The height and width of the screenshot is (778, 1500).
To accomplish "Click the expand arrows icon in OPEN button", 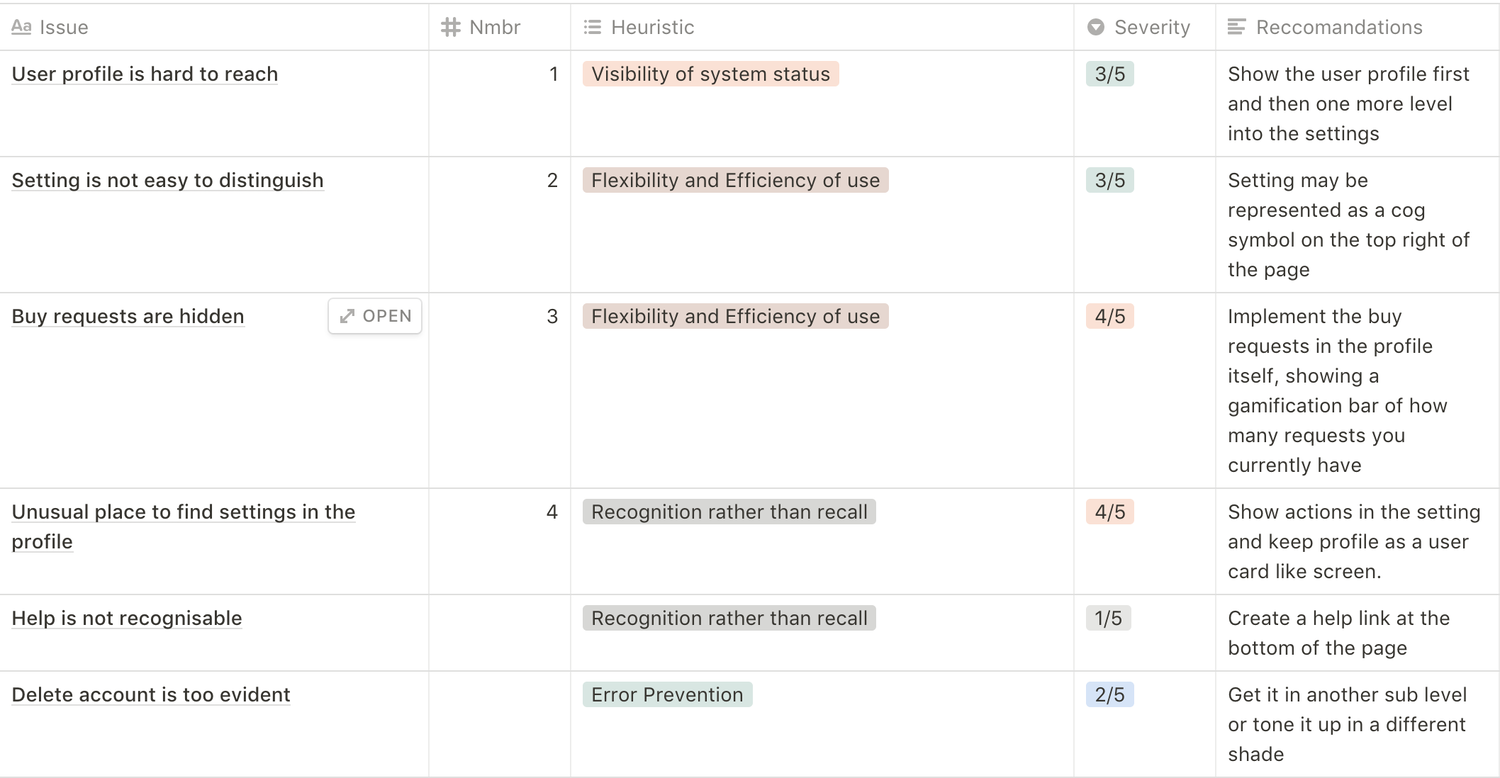I will 347,316.
